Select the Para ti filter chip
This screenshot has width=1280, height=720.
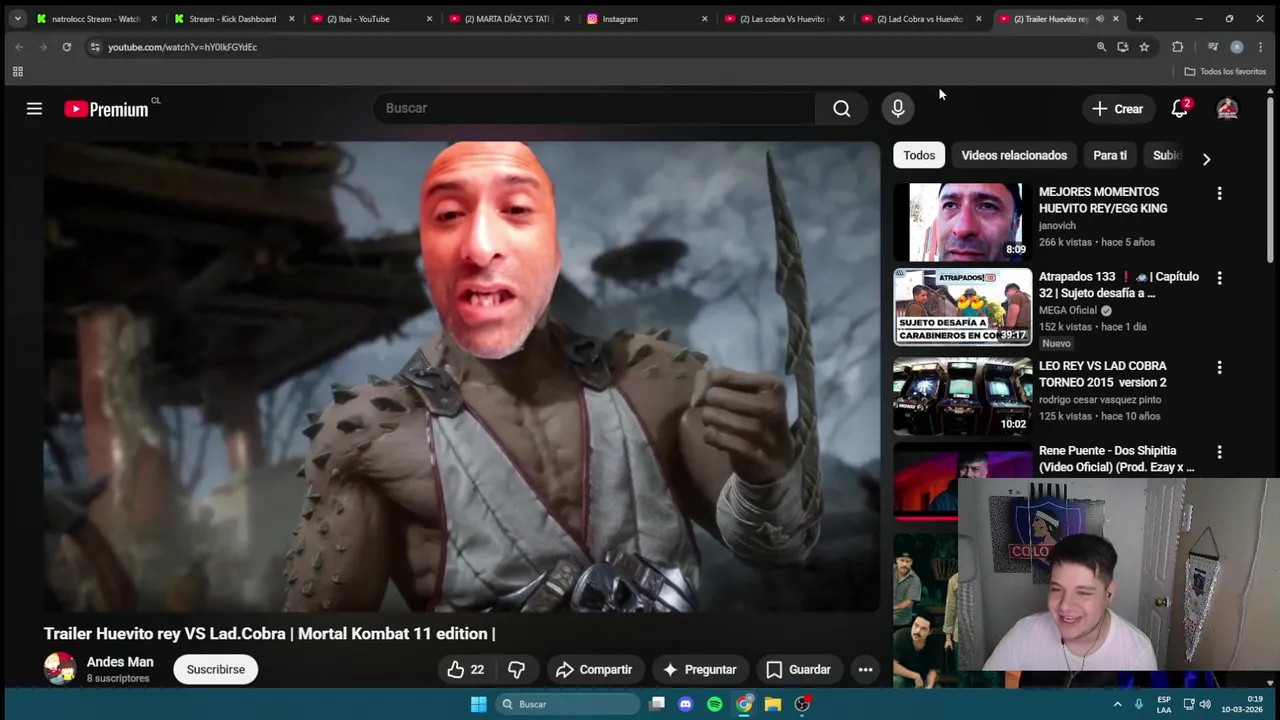click(x=1110, y=155)
